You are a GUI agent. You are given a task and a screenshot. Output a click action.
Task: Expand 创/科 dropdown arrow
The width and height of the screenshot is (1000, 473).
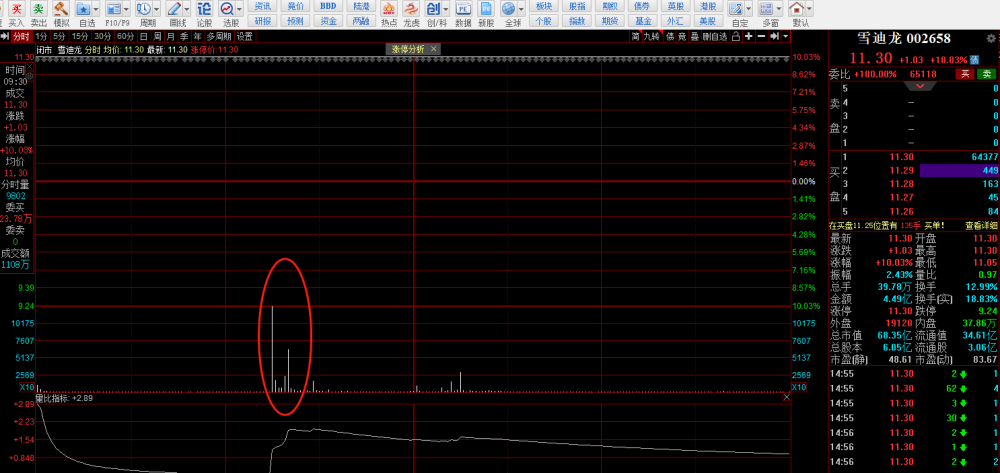(x=446, y=9)
